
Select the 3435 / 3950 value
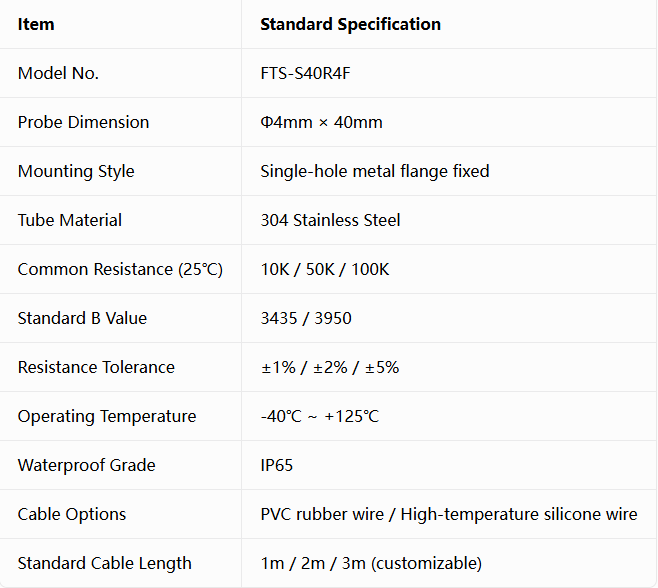click(x=306, y=319)
